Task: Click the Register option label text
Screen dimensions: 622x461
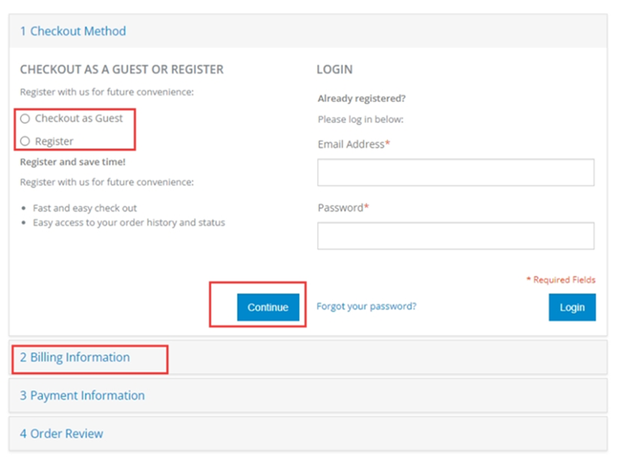Action: coord(54,141)
